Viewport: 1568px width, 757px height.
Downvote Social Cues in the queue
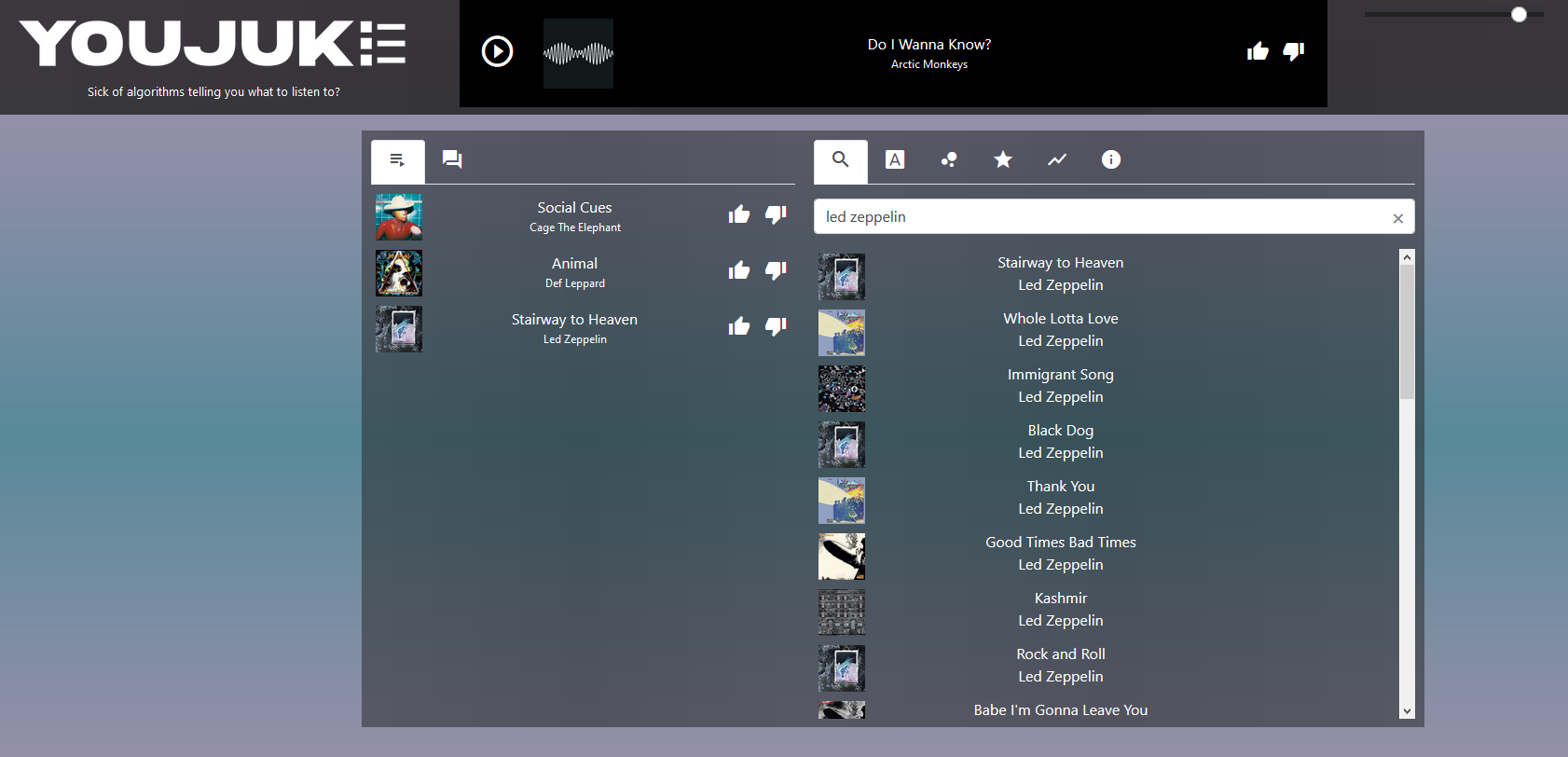coord(776,215)
